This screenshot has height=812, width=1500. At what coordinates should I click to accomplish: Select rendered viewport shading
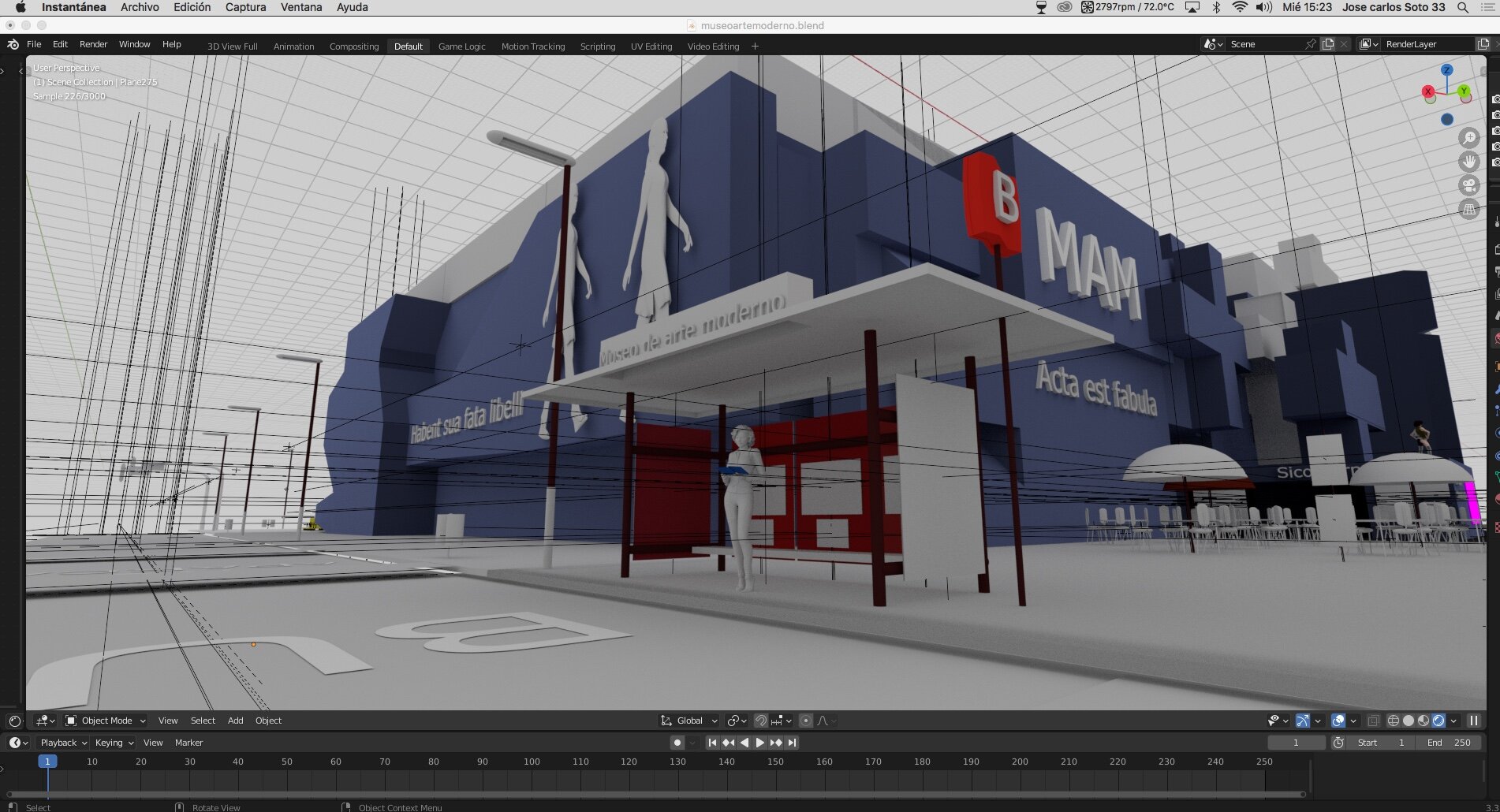(x=1438, y=721)
